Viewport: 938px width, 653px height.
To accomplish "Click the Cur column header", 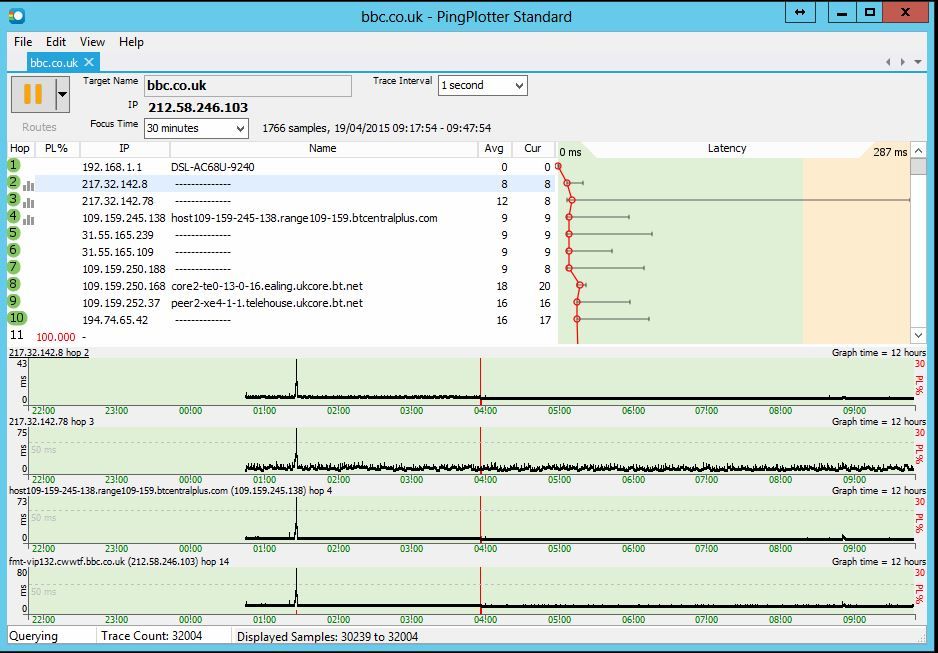I will 532,148.
